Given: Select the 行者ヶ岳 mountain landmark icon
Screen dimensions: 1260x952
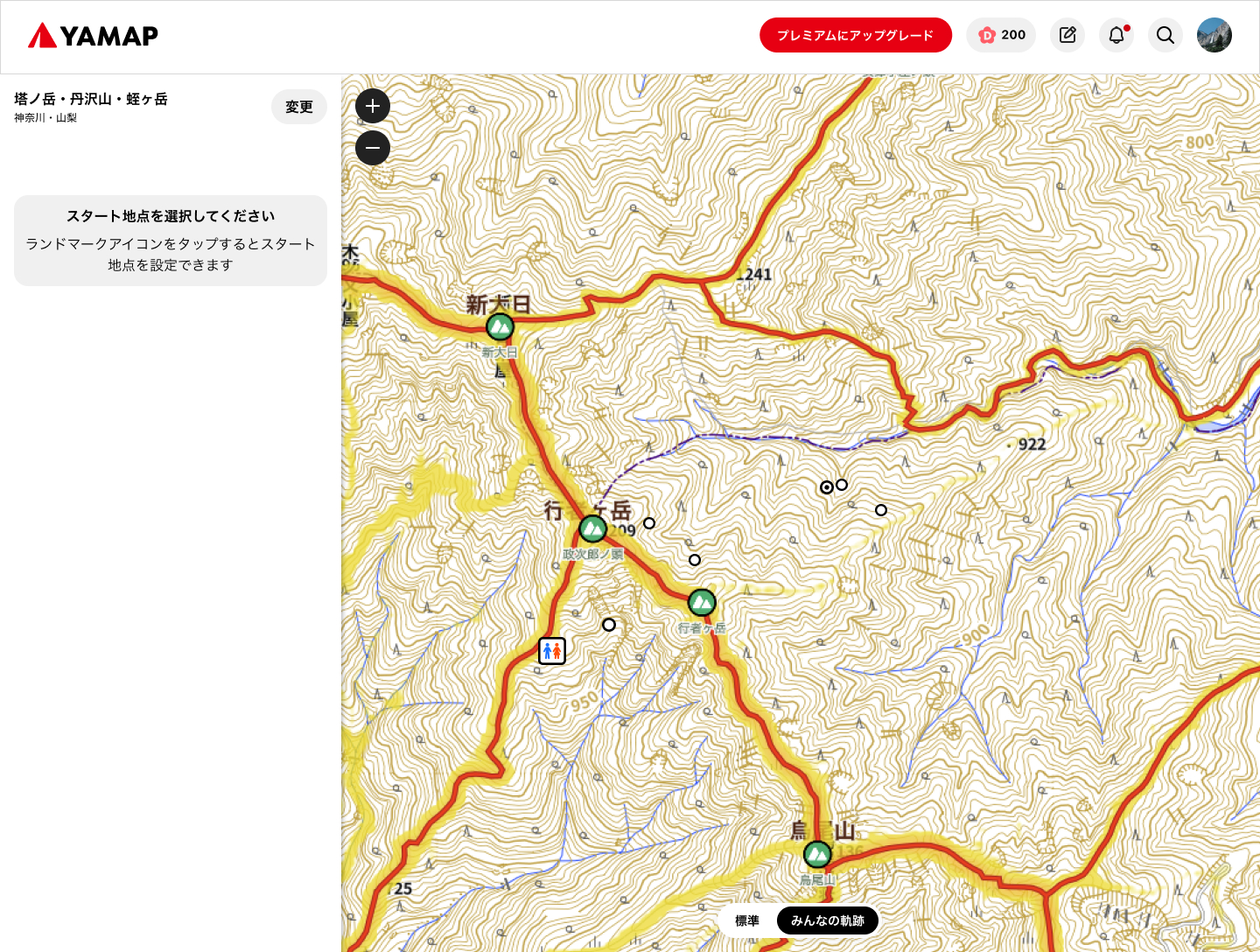Looking at the screenshot, I should [x=702, y=602].
